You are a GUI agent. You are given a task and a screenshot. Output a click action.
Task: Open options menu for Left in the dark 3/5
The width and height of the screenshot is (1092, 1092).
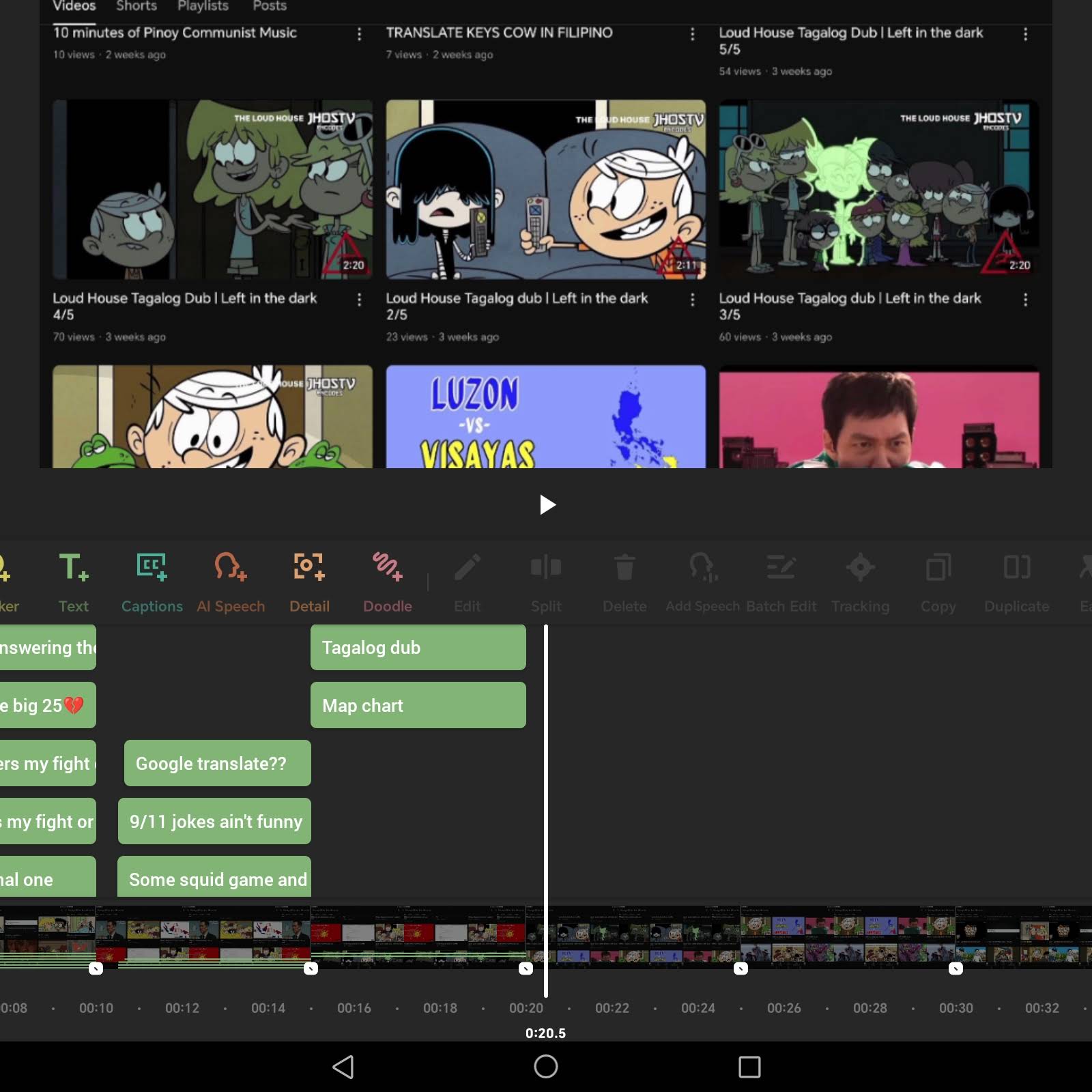[x=1025, y=300]
